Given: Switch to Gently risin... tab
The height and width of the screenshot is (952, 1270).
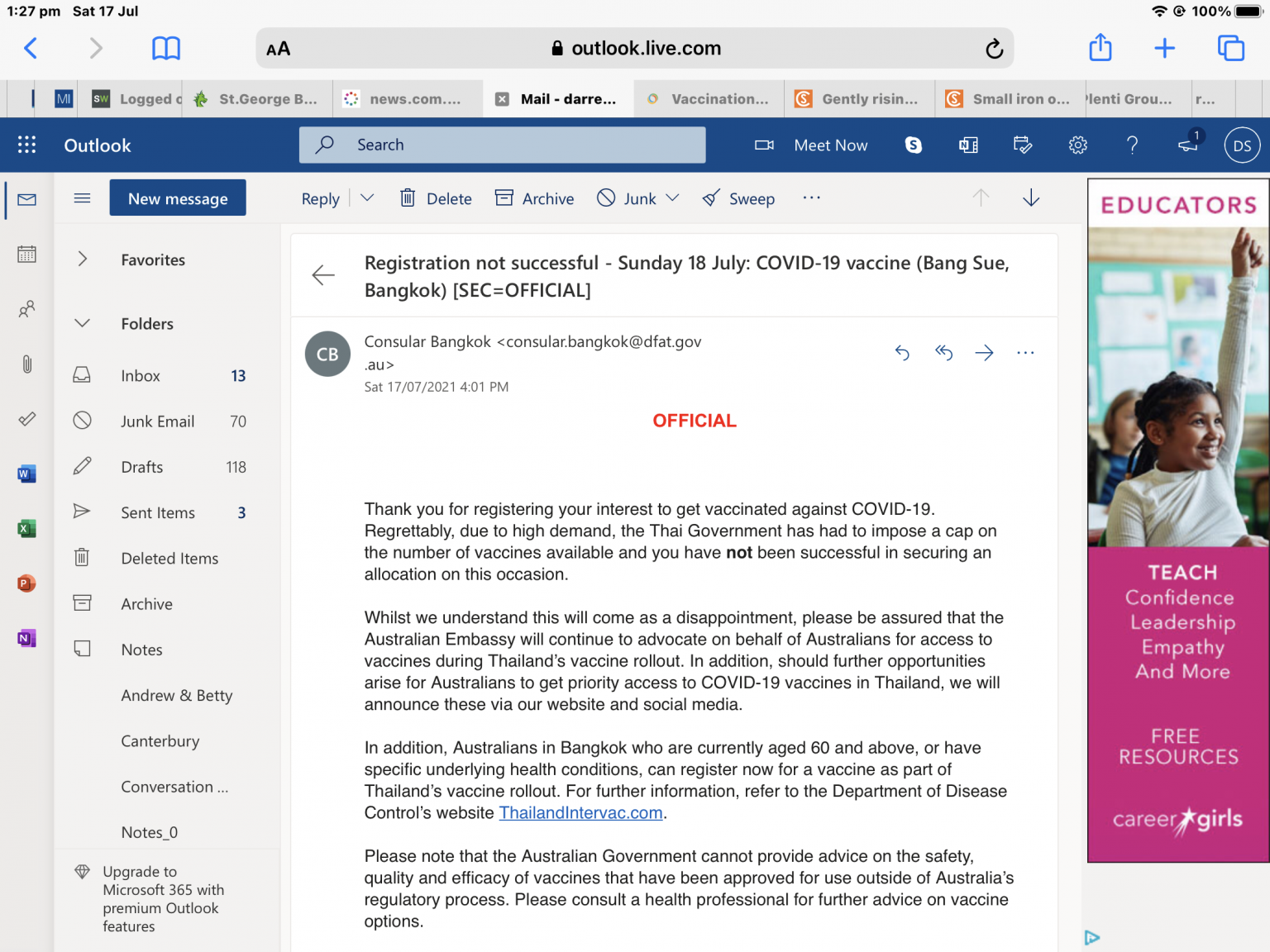Looking at the screenshot, I should [x=860, y=99].
